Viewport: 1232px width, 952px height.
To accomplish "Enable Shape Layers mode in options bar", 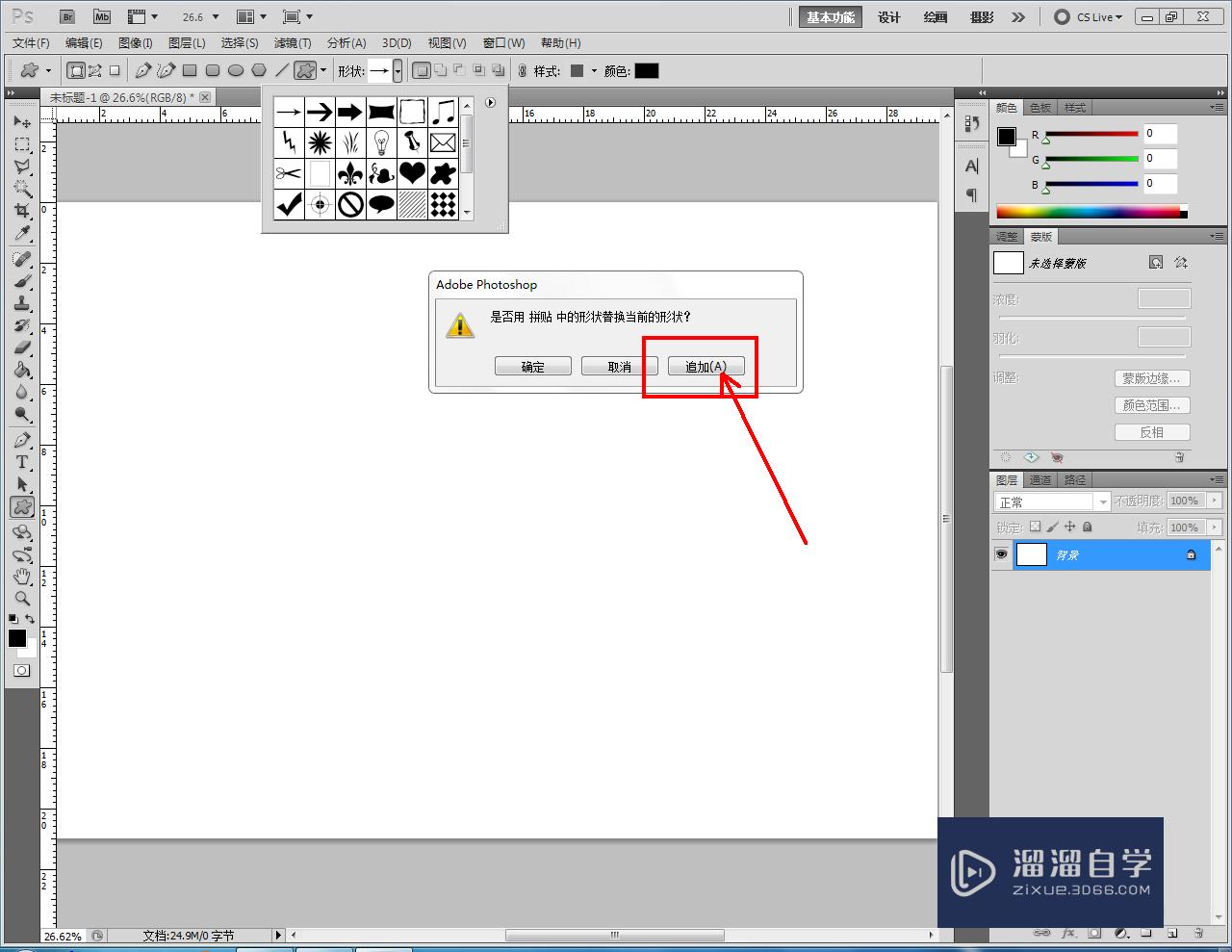I will tap(75, 70).
